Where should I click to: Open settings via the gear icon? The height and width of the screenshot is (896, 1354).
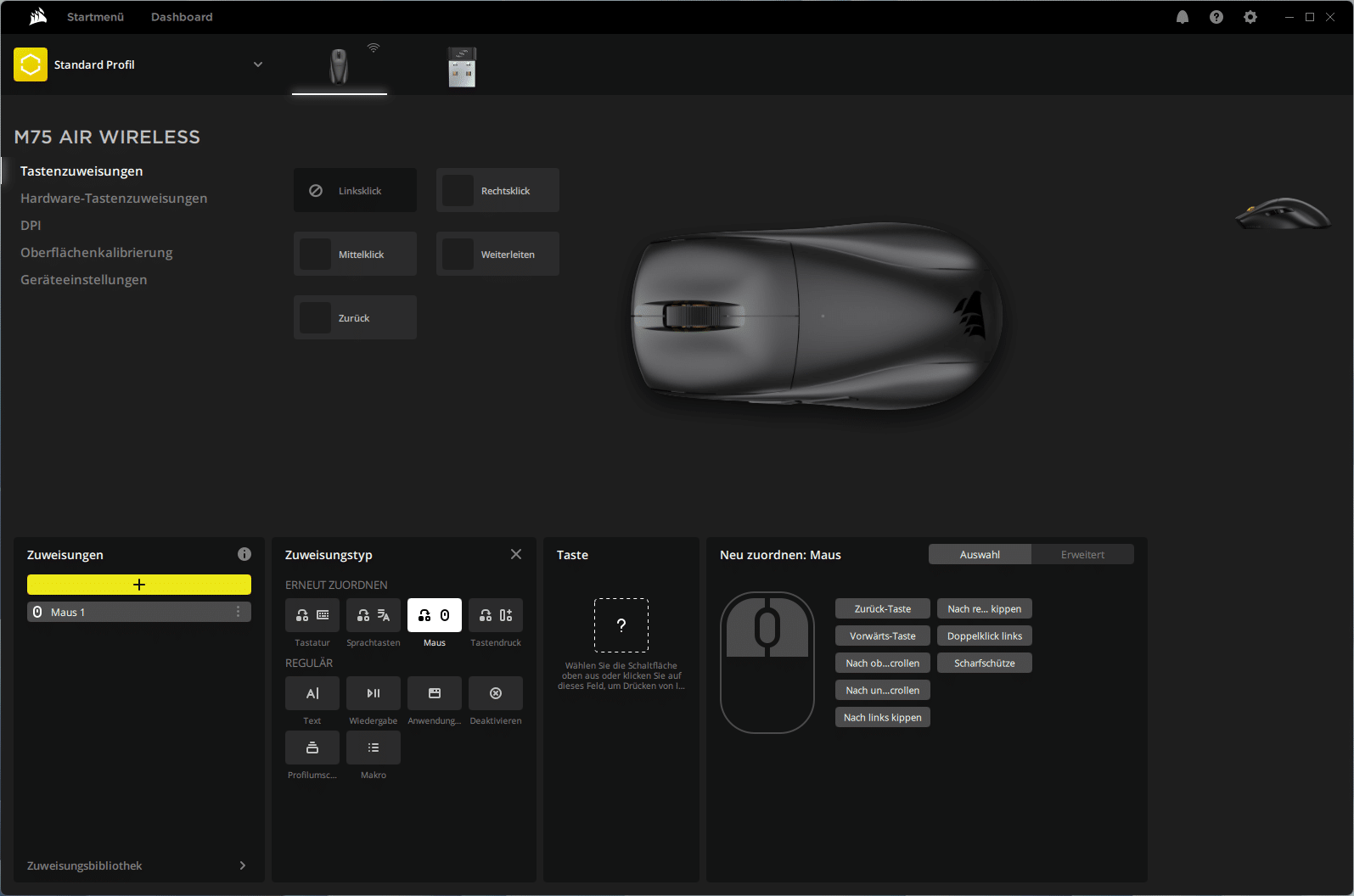(1250, 17)
